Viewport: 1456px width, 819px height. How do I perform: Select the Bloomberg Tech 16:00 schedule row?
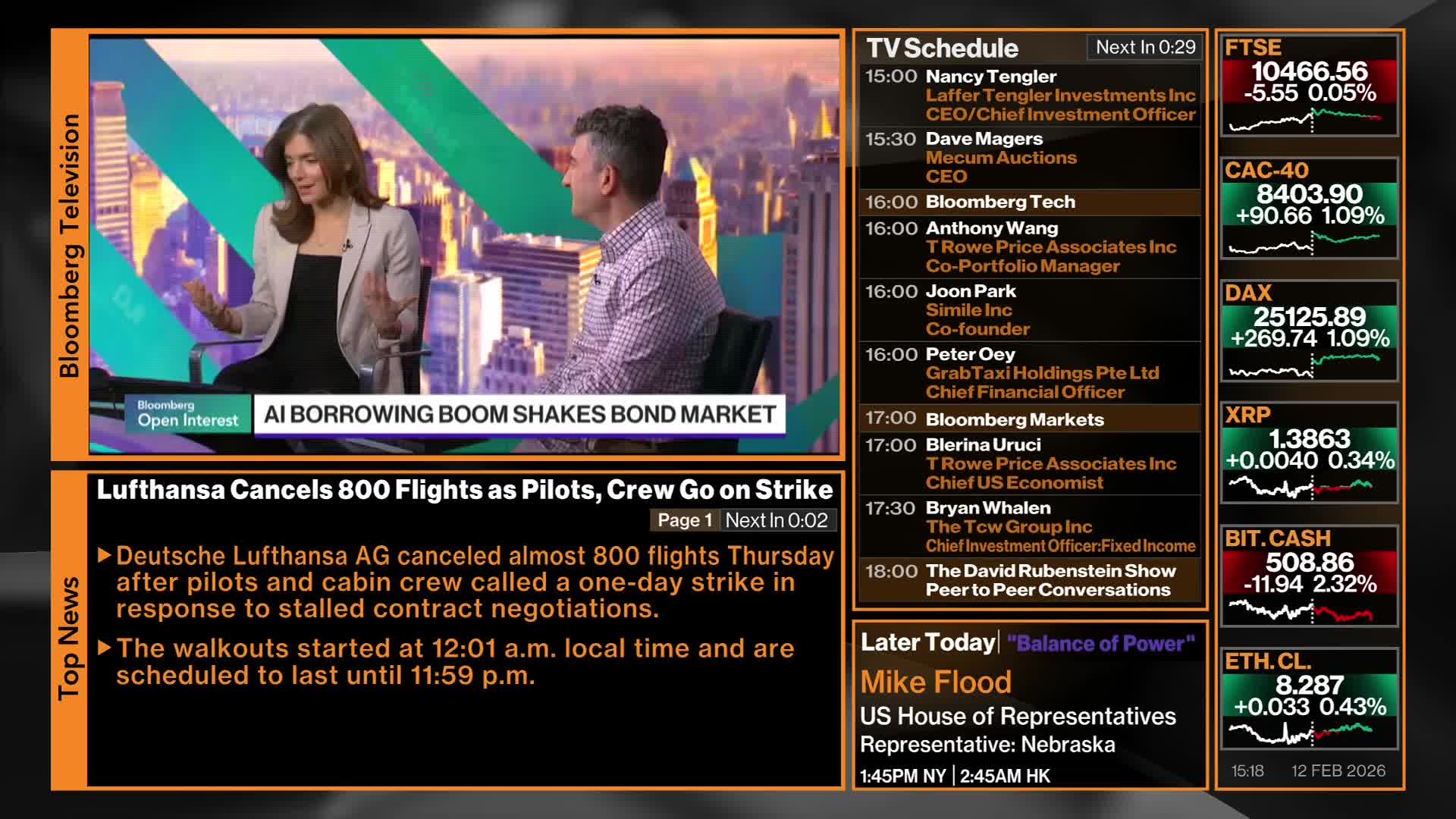click(x=1030, y=202)
